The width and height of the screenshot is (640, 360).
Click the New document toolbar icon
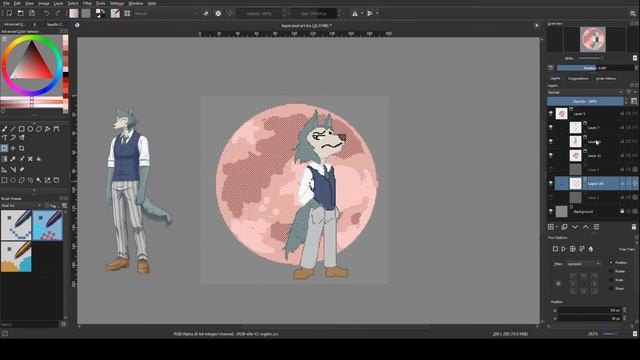pyautogui.click(x=9, y=13)
